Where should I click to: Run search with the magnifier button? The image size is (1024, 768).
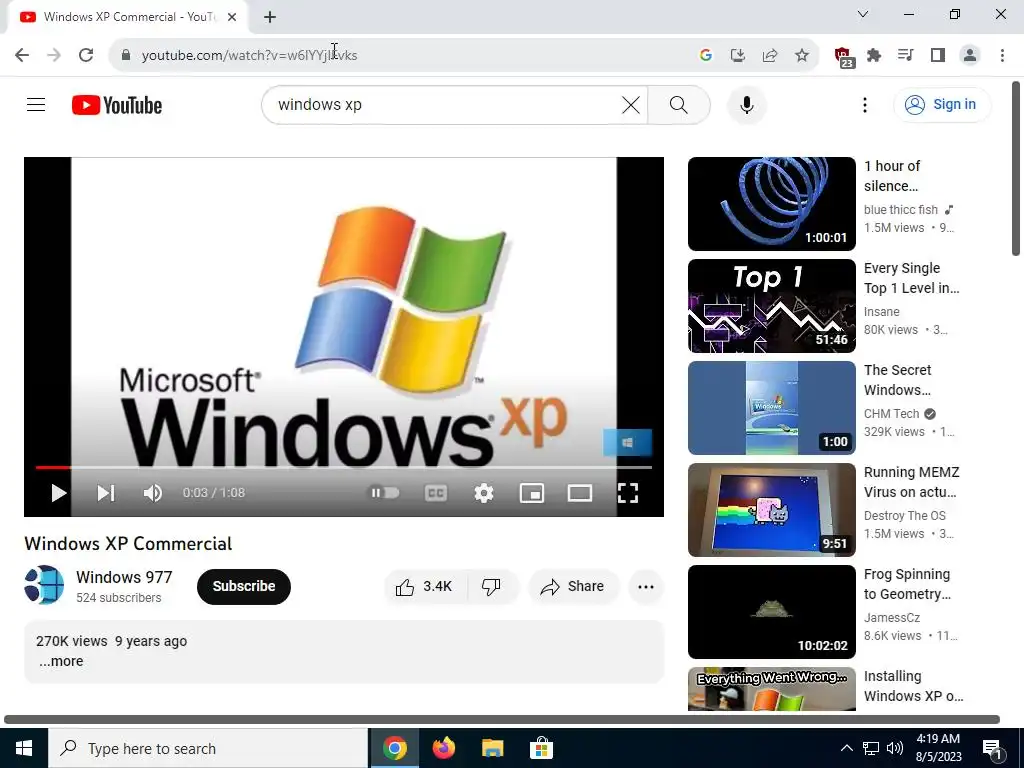pos(679,104)
